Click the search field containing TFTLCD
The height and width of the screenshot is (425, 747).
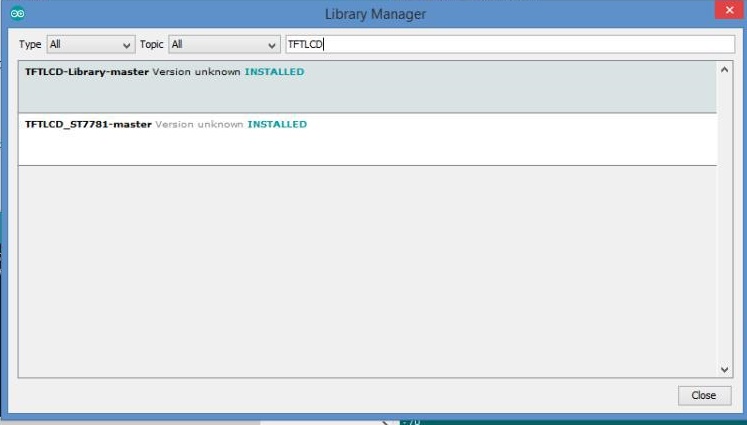[508, 45]
